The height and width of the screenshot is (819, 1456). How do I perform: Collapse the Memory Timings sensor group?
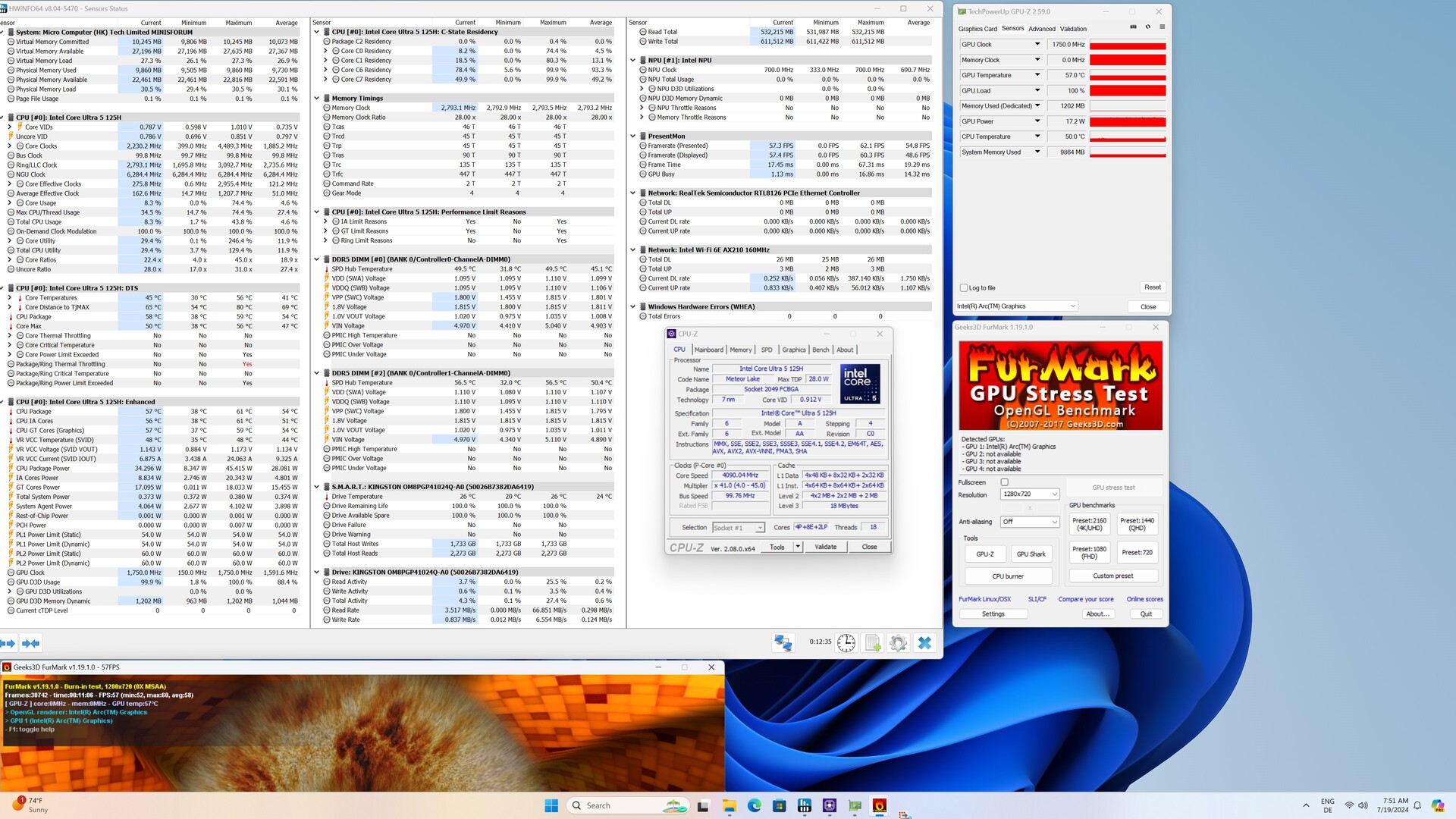(x=317, y=99)
